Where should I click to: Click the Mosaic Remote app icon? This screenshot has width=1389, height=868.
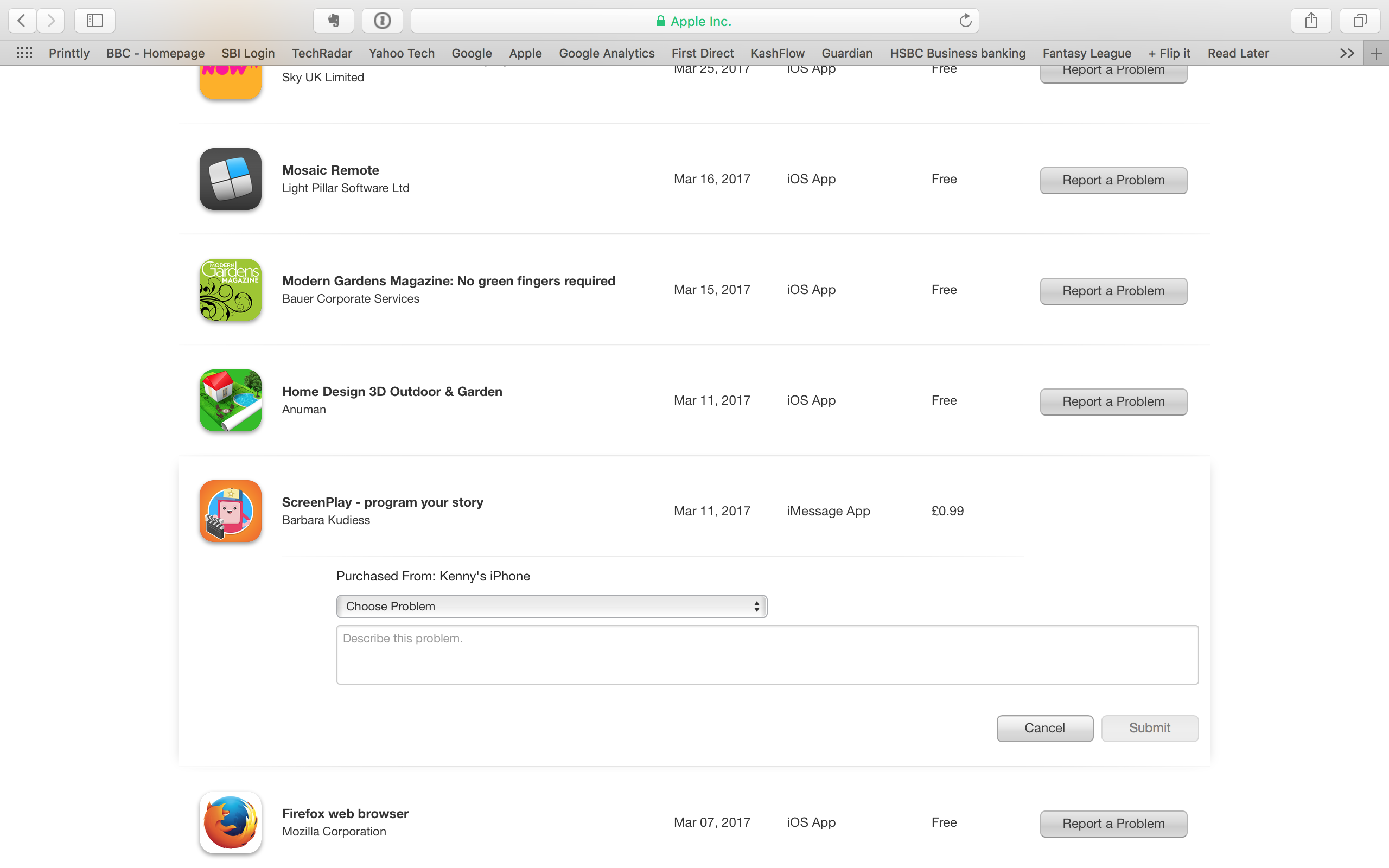[231, 179]
